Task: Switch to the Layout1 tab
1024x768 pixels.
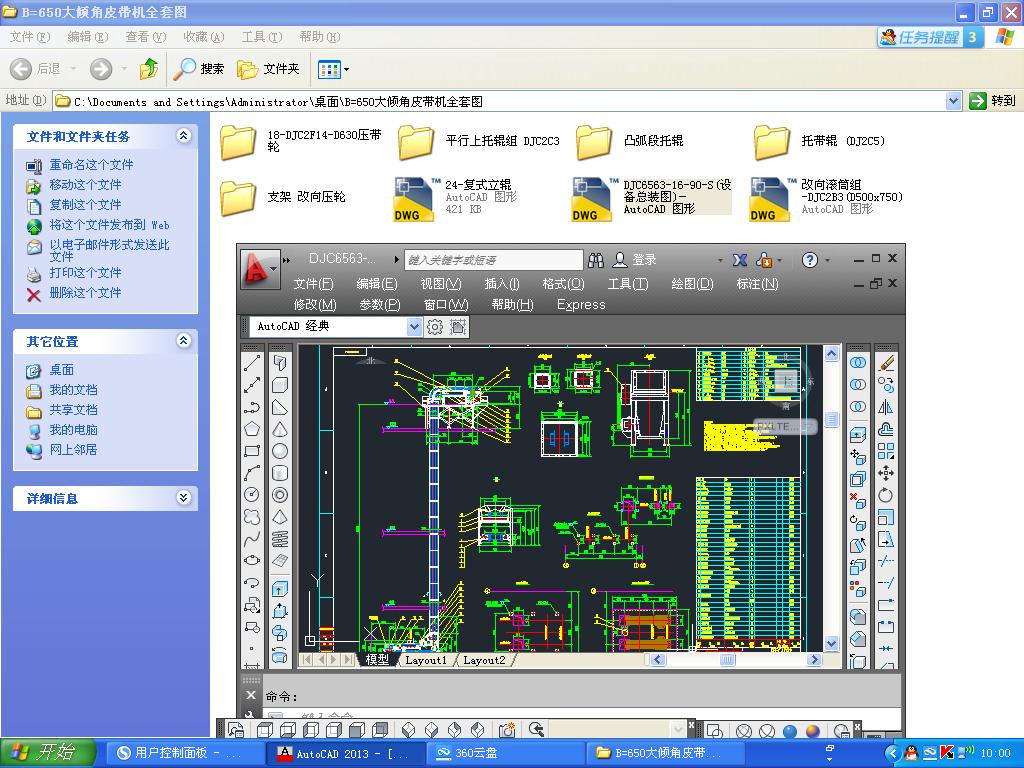Action: coord(426,660)
